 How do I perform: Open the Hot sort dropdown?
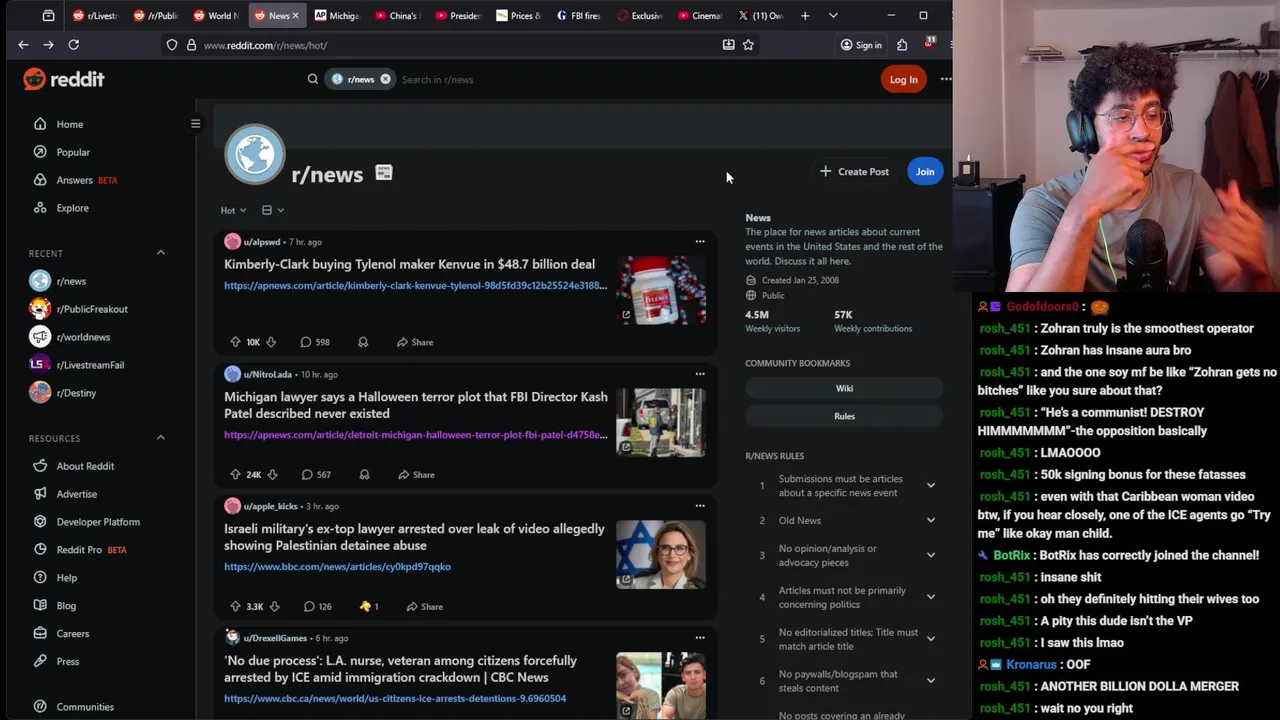(233, 210)
